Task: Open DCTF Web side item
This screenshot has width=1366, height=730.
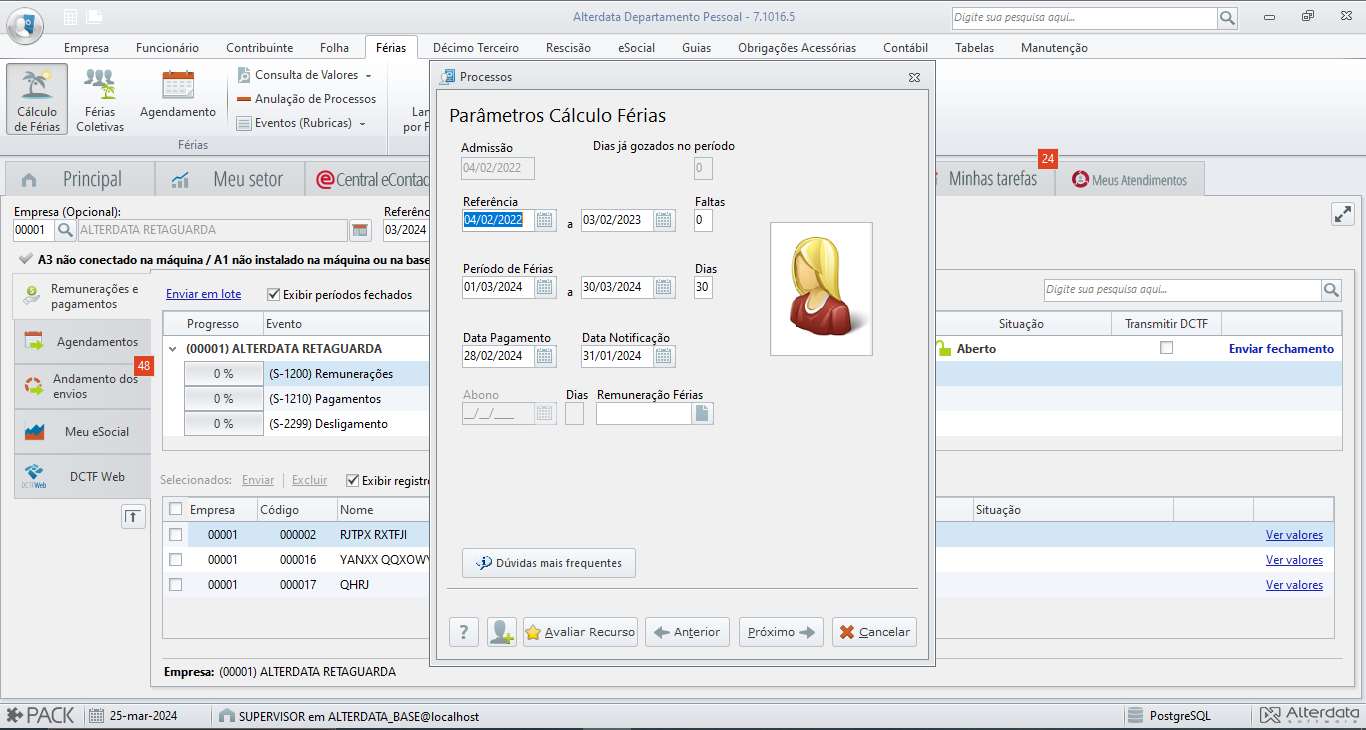Action: (82, 477)
